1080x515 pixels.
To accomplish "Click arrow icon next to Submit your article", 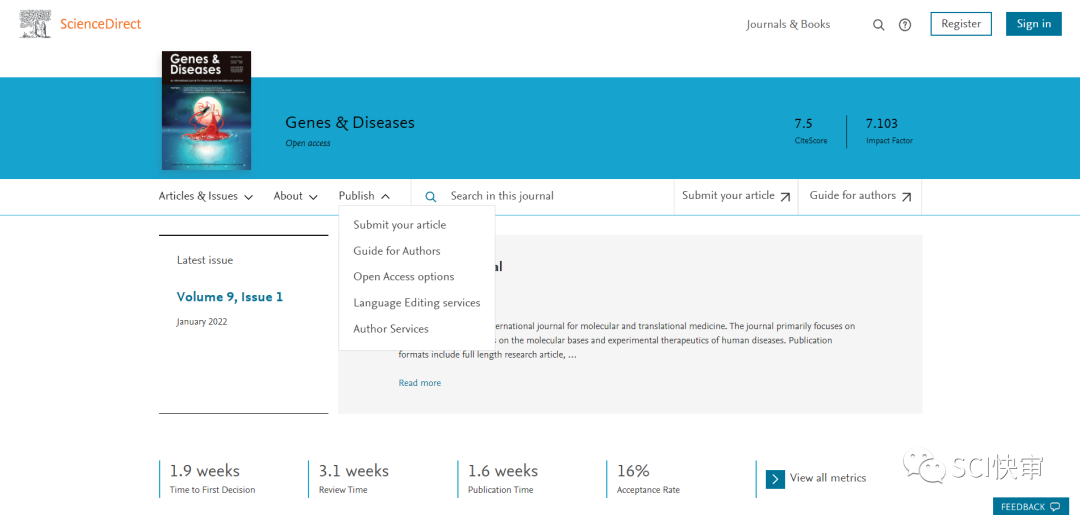I will [785, 197].
